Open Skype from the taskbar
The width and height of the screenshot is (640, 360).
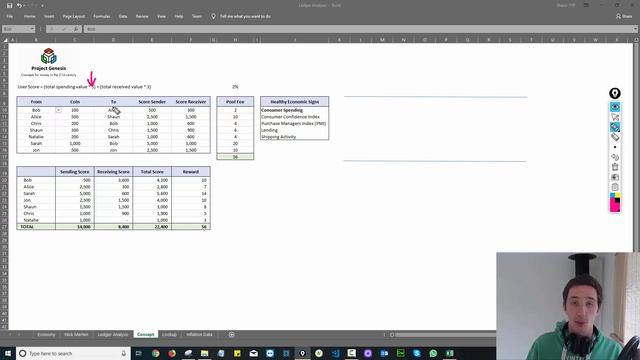click(x=417, y=353)
